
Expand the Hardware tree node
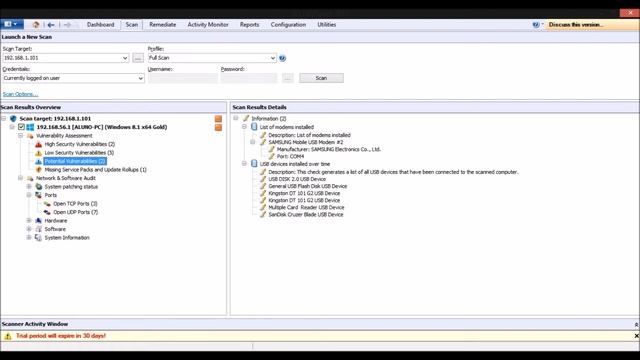29,220
